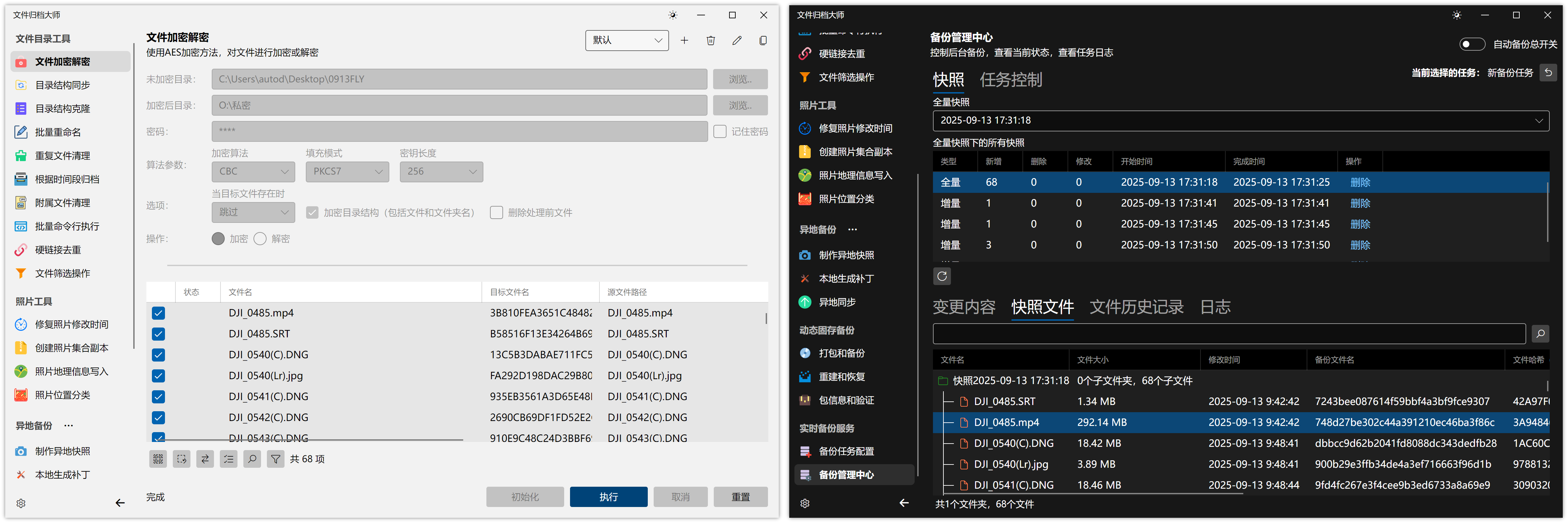Click the magnifier search icon below file list

click(x=252, y=459)
